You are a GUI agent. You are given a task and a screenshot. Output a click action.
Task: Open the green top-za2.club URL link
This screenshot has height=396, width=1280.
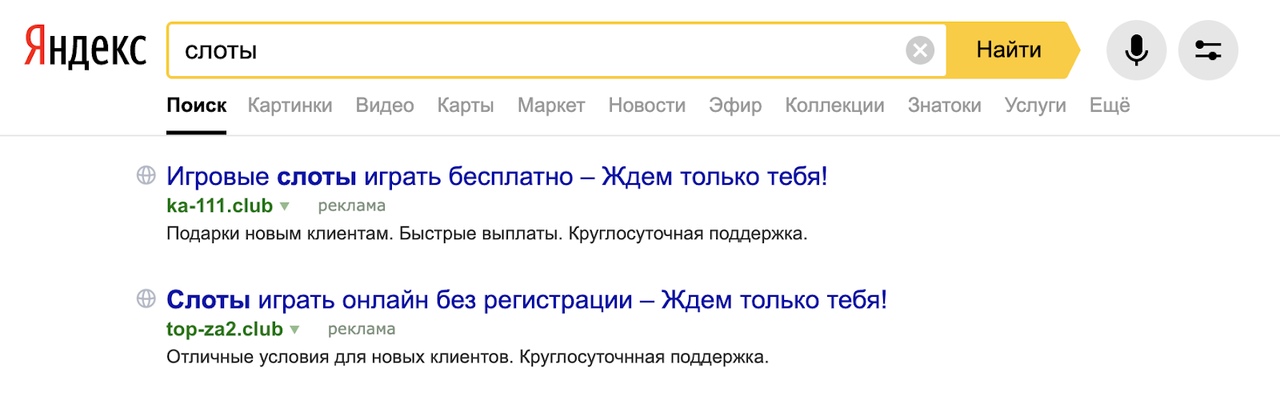tap(225, 329)
